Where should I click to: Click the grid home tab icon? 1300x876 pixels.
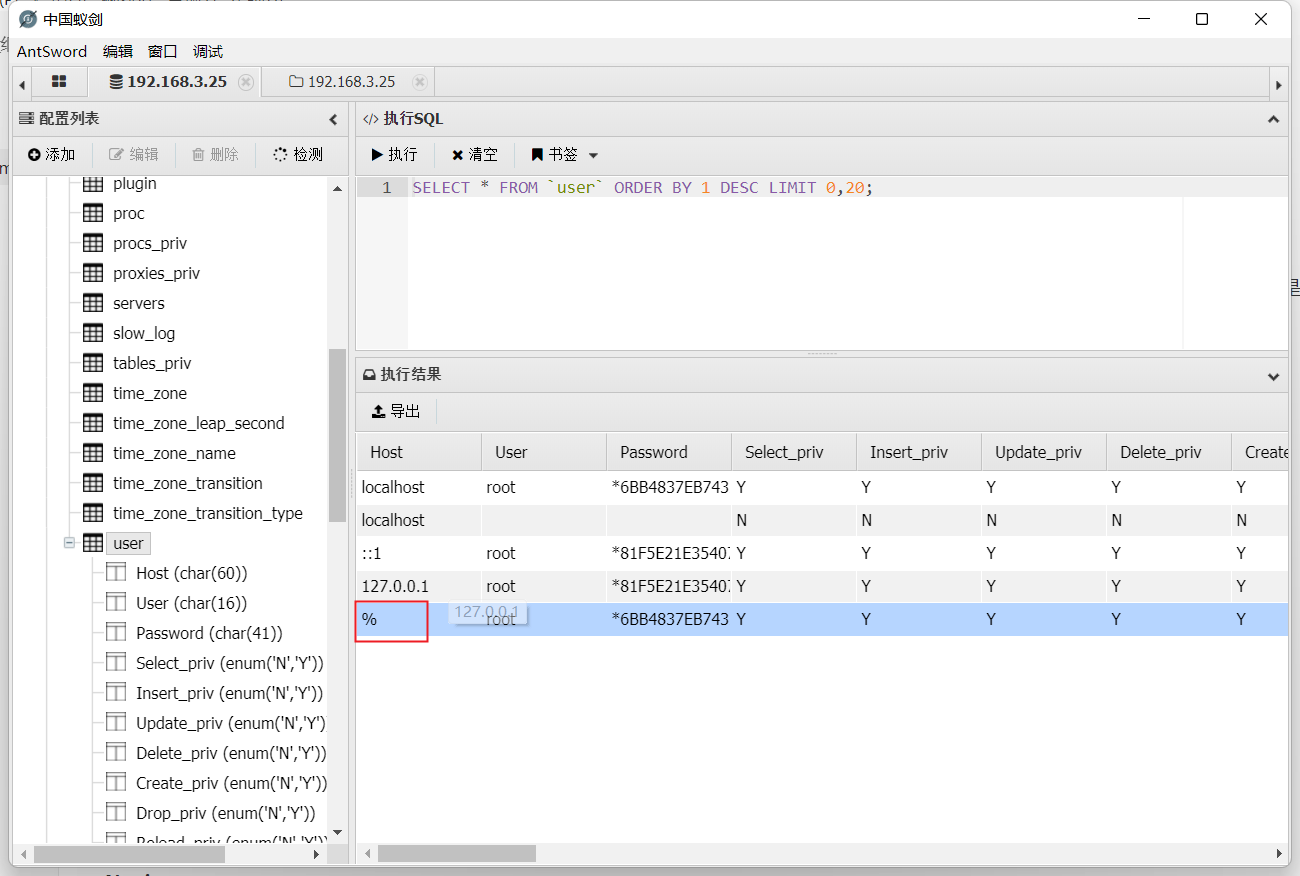coord(59,82)
